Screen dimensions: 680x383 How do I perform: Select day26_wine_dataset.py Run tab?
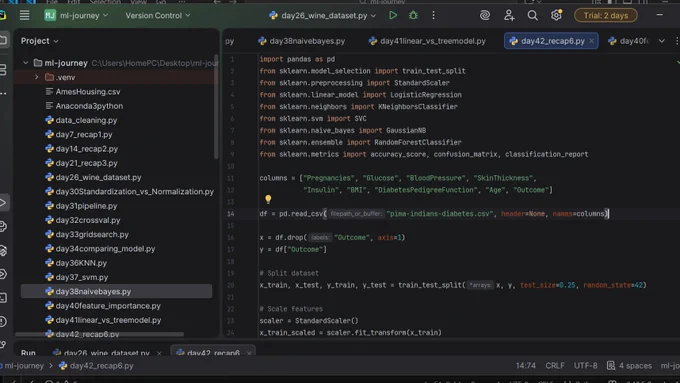101,353
